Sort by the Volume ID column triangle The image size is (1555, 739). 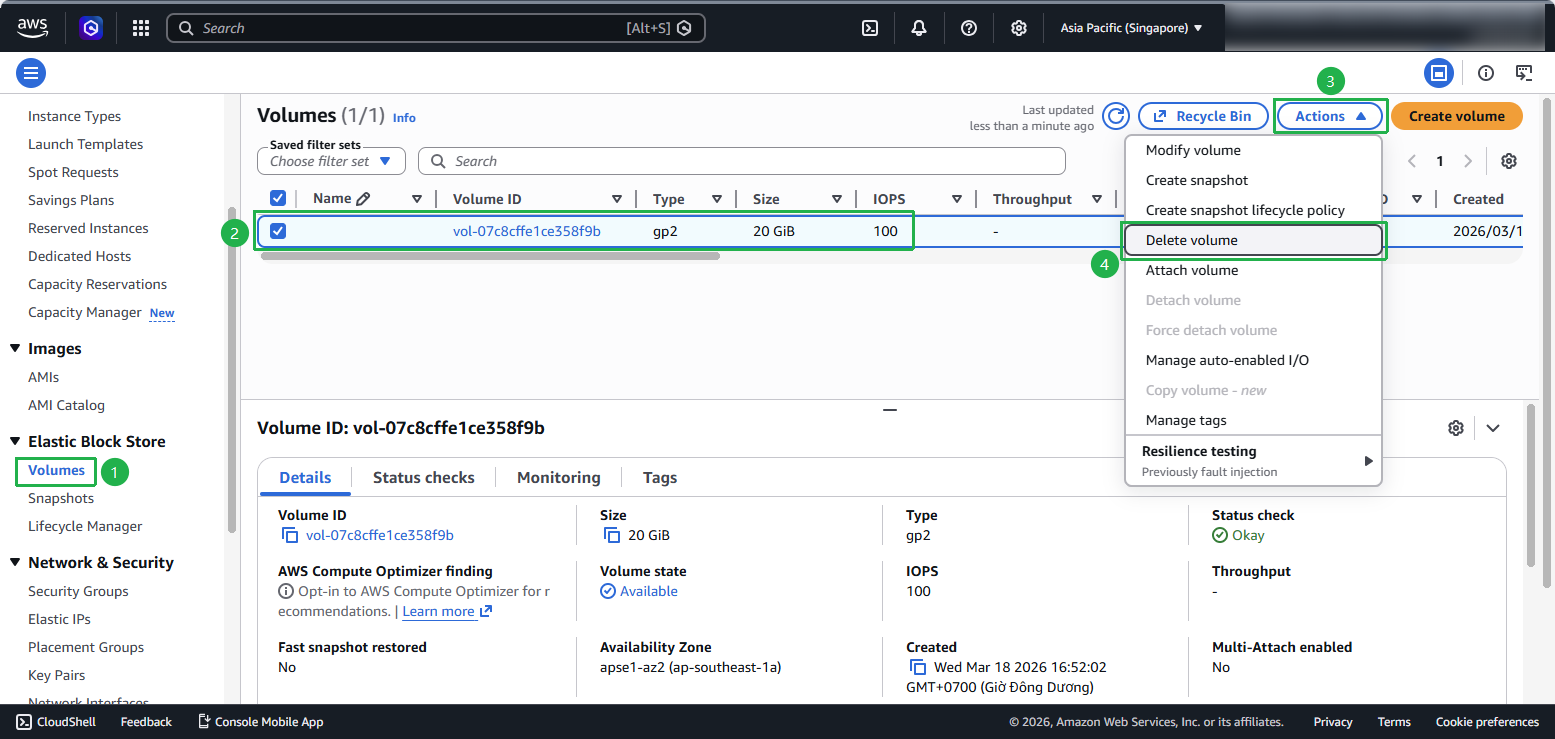click(617, 199)
